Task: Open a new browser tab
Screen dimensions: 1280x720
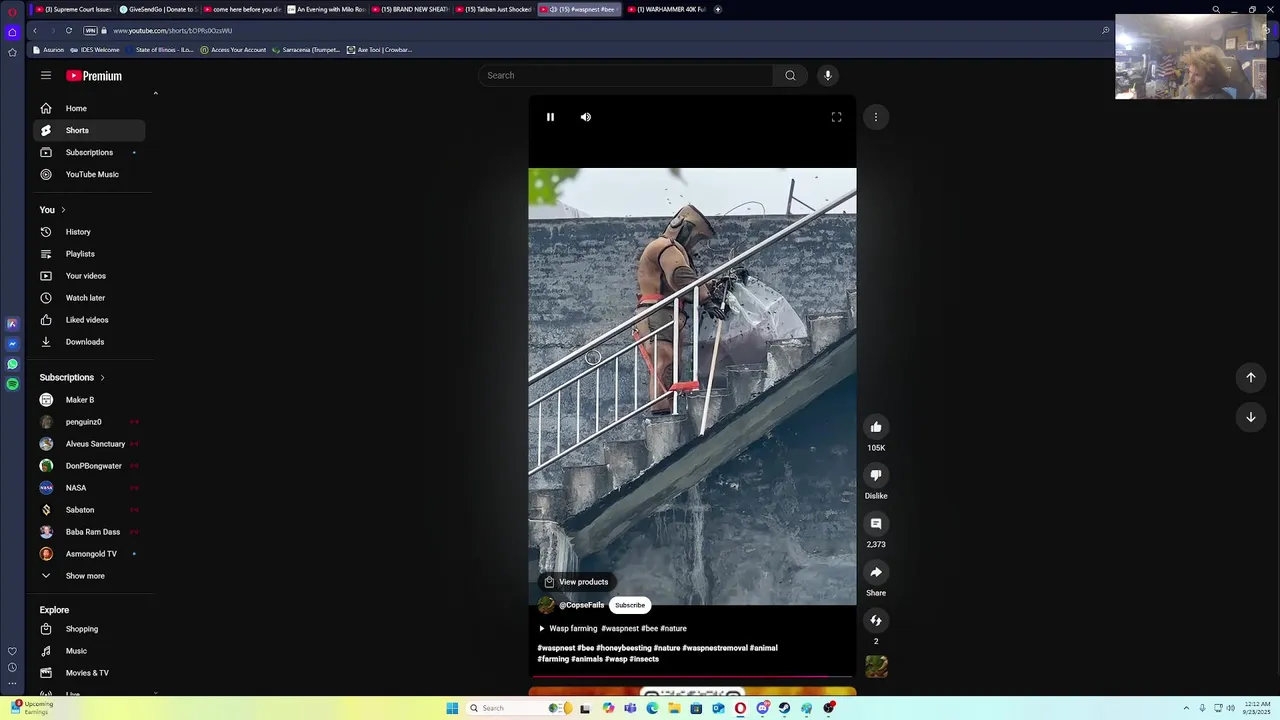Action: click(x=718, y=9)
